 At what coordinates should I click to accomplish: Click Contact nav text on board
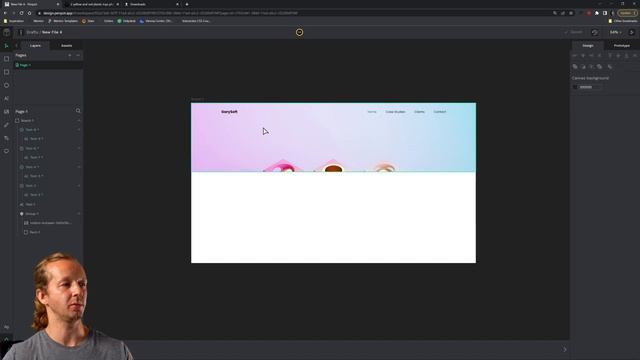tap(440, 112)
